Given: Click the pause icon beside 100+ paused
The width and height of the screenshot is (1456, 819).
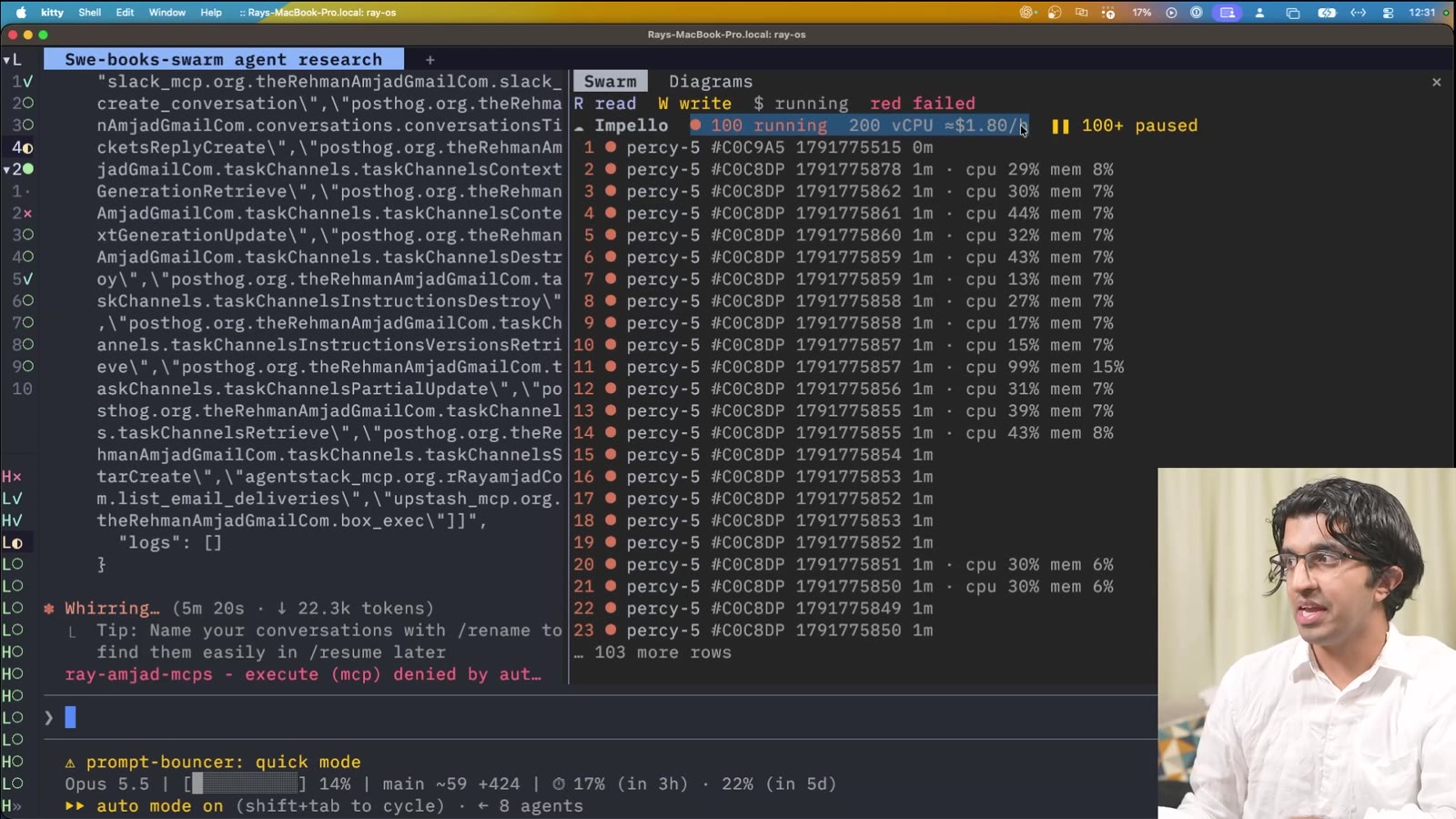Looking at the screenshot, I should [x=1060, y=126].
